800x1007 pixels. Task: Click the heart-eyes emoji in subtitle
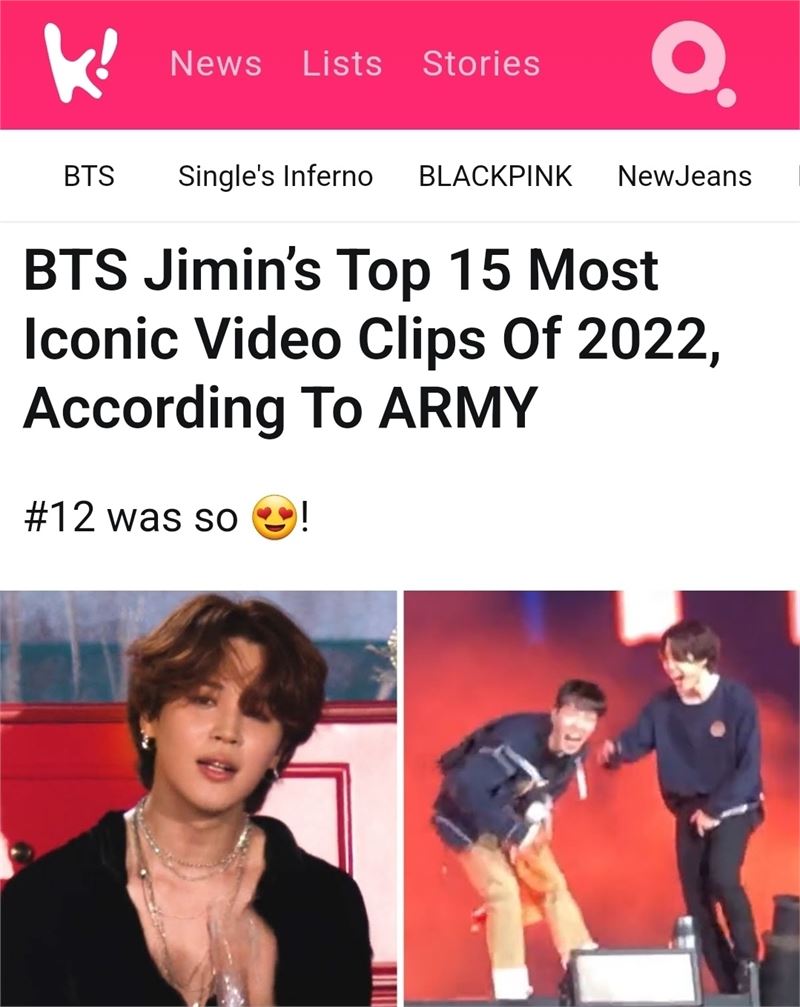(275, 517)
